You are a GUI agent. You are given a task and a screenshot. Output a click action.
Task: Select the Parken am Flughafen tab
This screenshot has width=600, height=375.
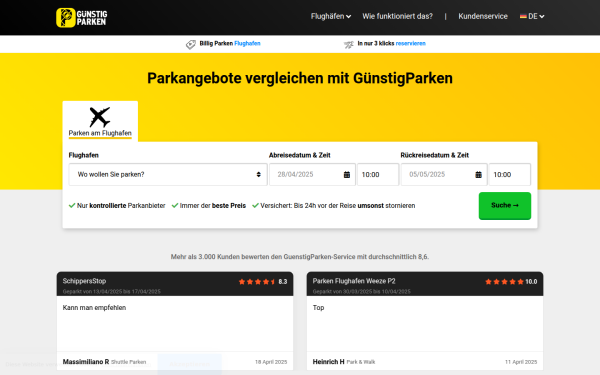pos(100,121)
